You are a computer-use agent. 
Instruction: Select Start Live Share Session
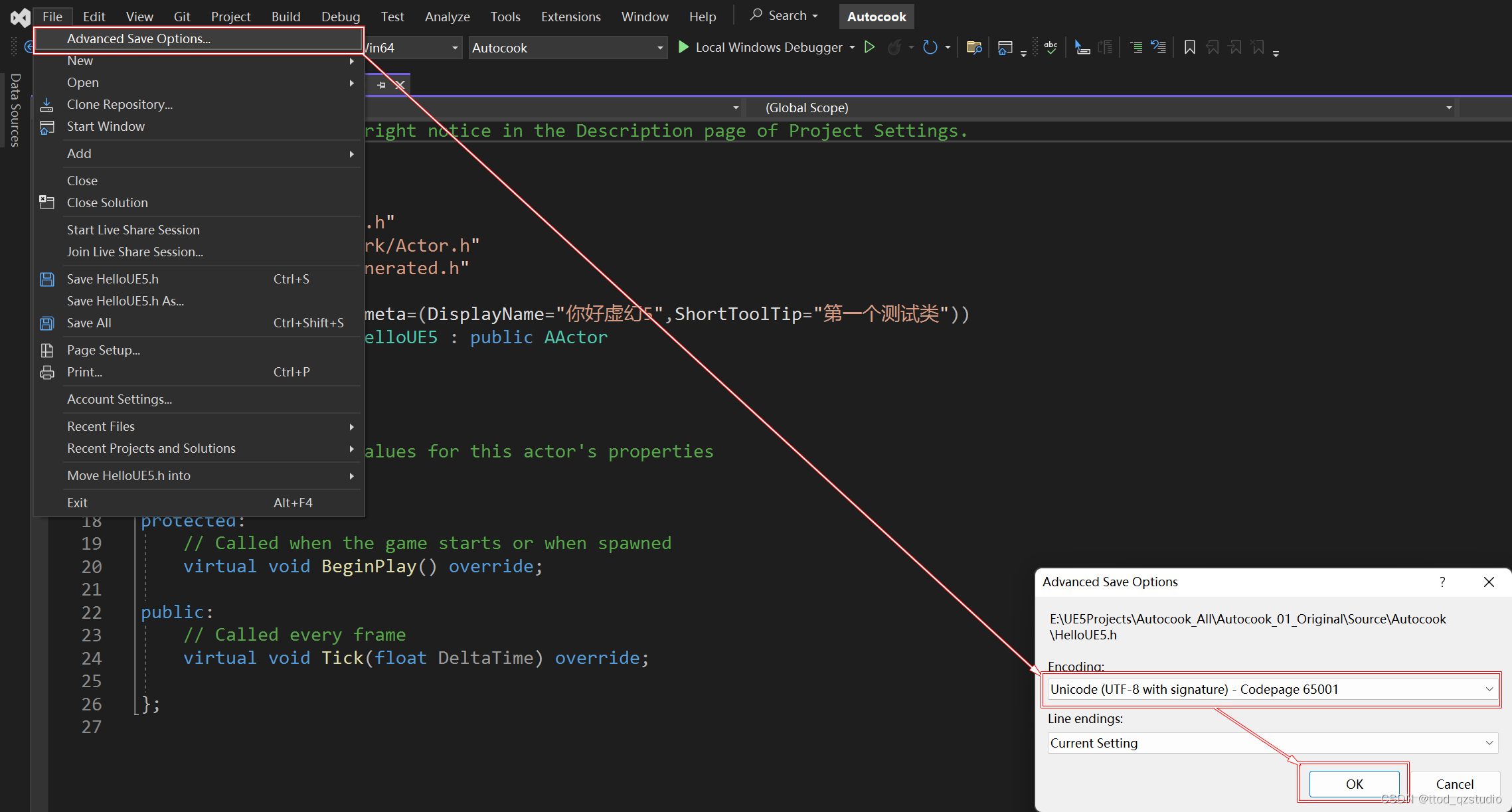(198, 230)
